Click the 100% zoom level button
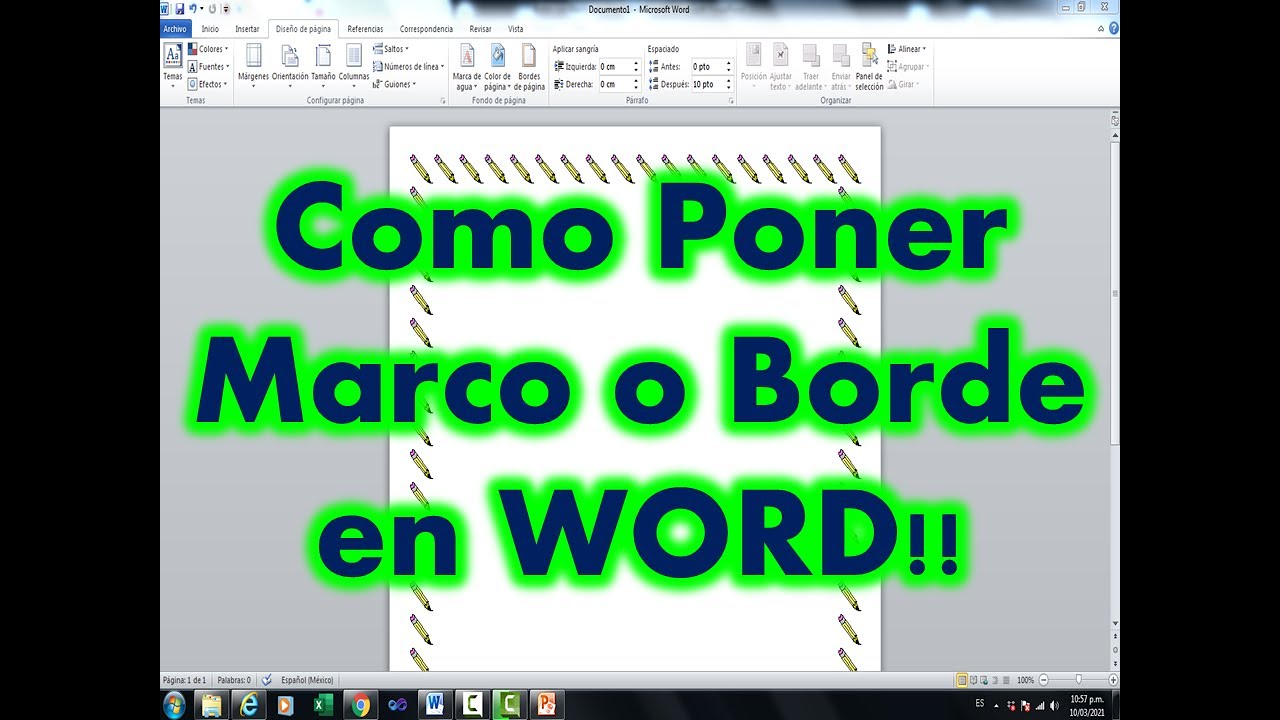Viewport: 1280px width, 720px height. point(1025,680)
